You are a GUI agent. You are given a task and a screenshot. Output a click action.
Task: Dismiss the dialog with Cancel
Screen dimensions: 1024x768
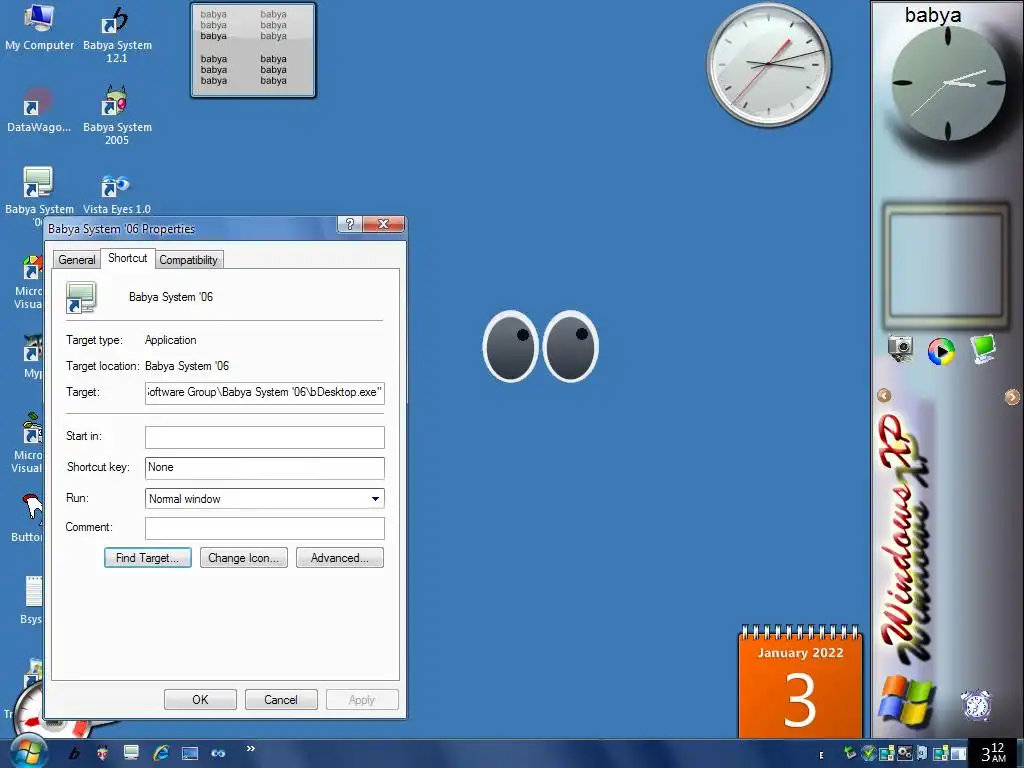click(x=281, y=699)
